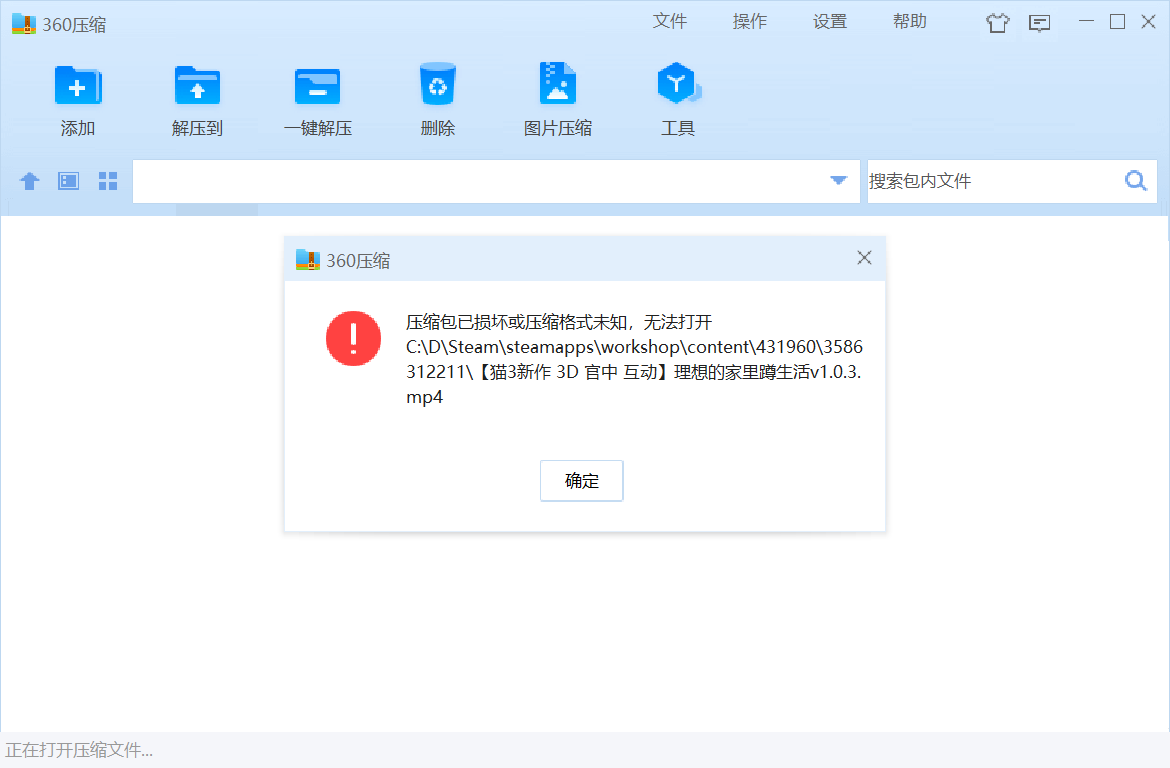Viewport: 1170px width, 768px height.
Task: Click the 解压到 (Extract to) icon
Action: (197, 87)
